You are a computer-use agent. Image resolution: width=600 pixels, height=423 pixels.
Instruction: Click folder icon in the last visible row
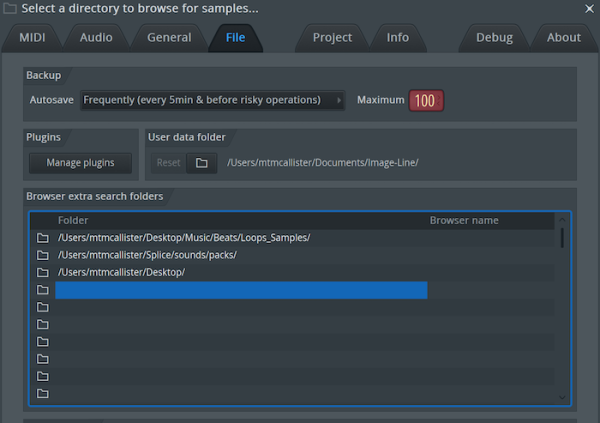[42, 393]
